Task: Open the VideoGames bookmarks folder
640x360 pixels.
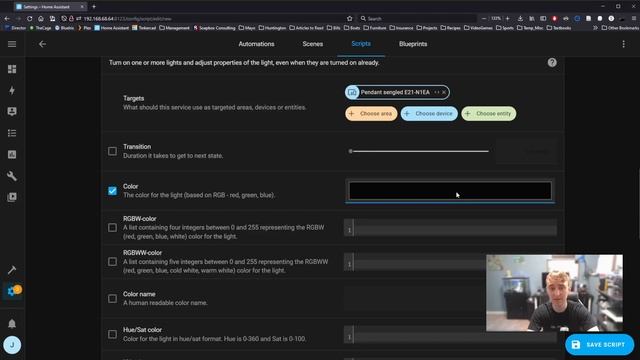Action: pos(478,28)
